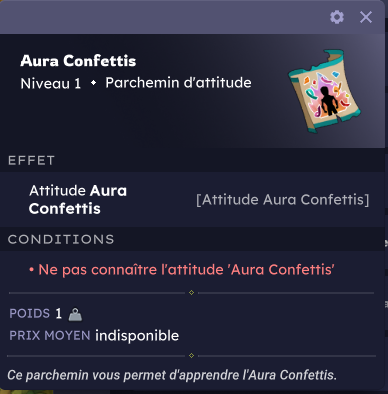
Task: Collapse the EFFET section header
Action: [x=192, y=160]
